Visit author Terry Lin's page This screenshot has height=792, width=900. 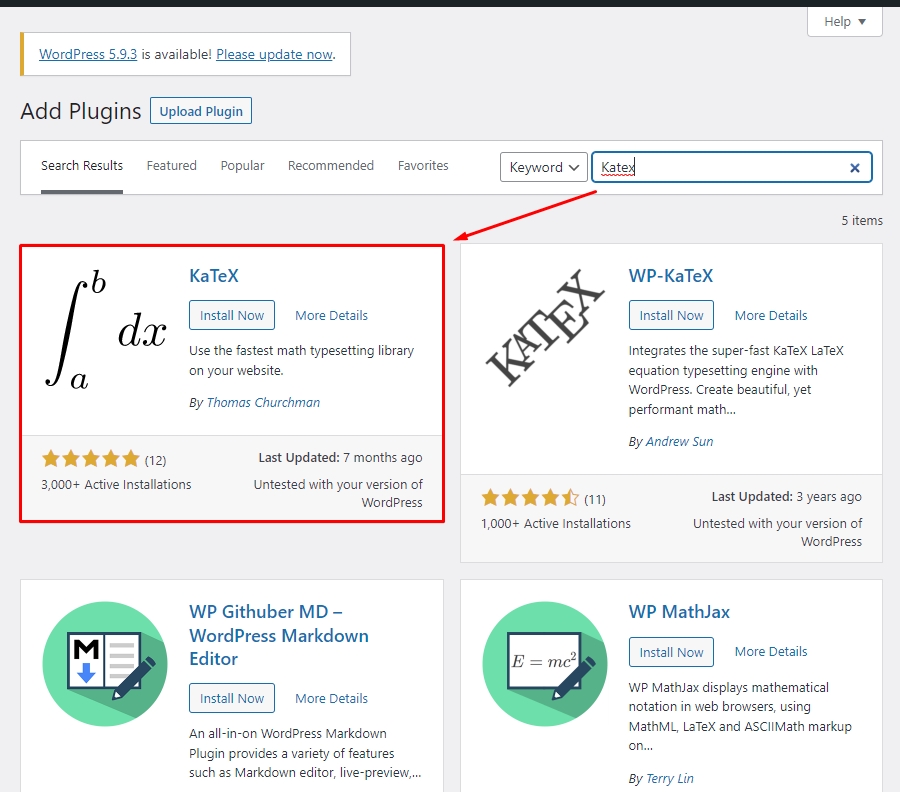(x=669, y=779)
